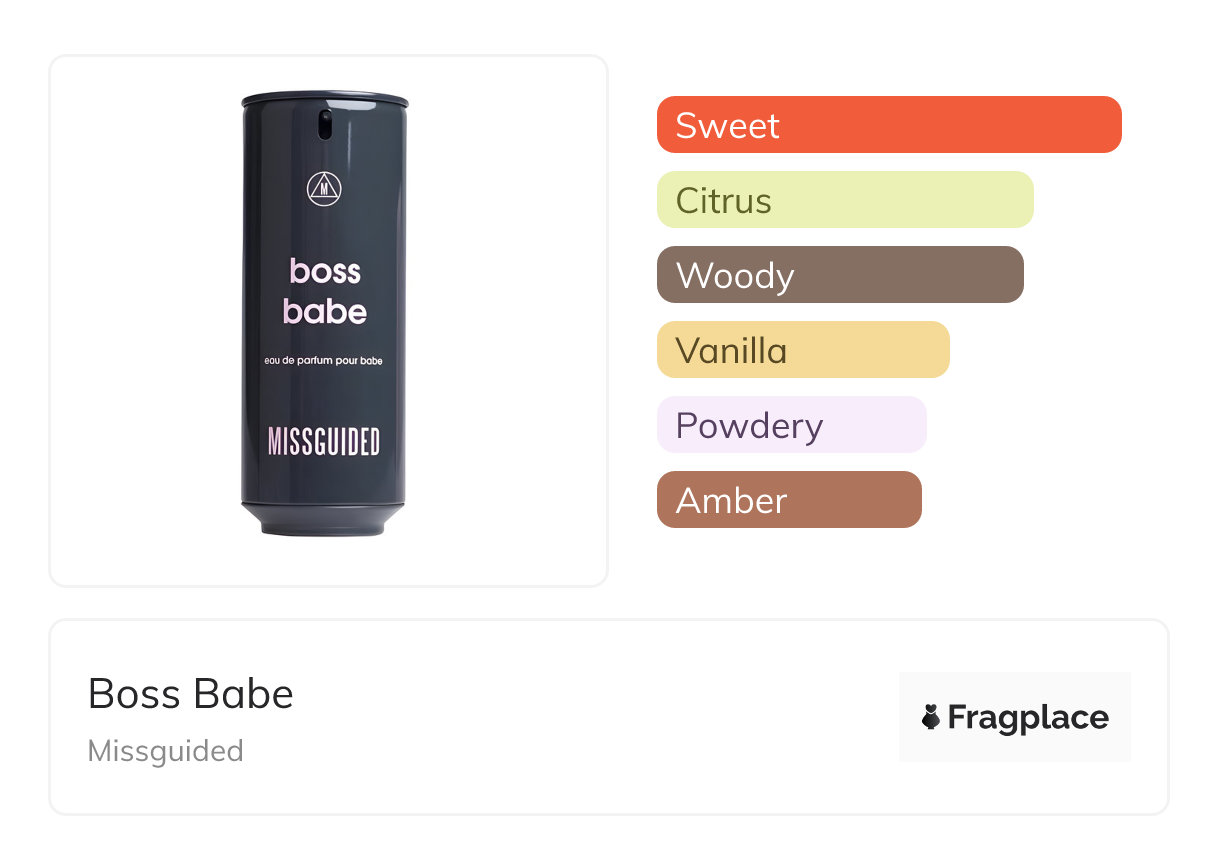Click the MISSGUIDED label on the bottle
The height and width of the screenshot is (864, 1218).
(x=324, y=441)
